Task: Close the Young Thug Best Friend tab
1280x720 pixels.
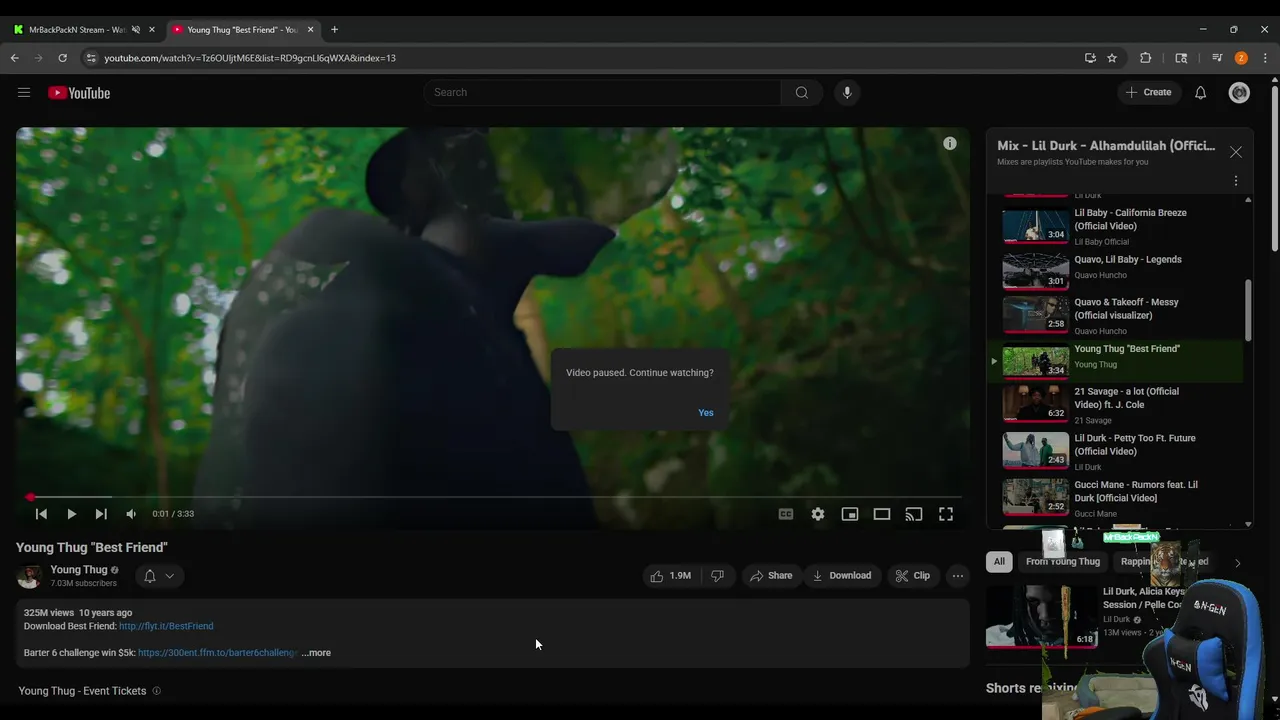Action: tap(310, 29)
